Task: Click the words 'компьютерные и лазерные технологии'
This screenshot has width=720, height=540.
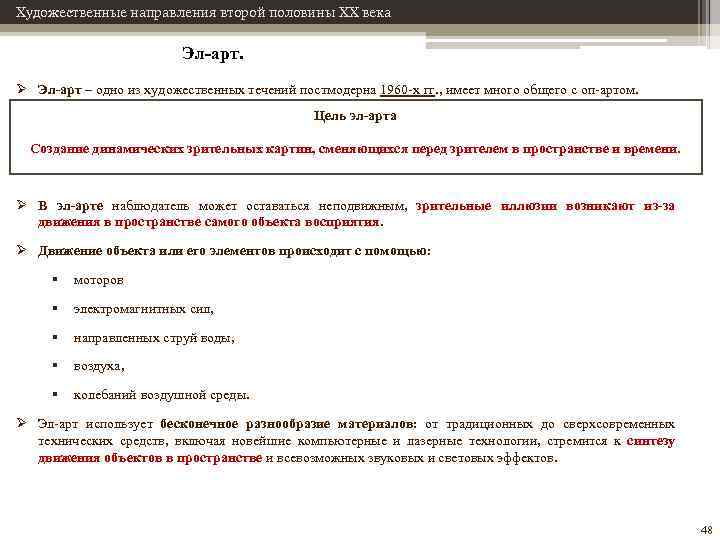Action: (416, 441)
